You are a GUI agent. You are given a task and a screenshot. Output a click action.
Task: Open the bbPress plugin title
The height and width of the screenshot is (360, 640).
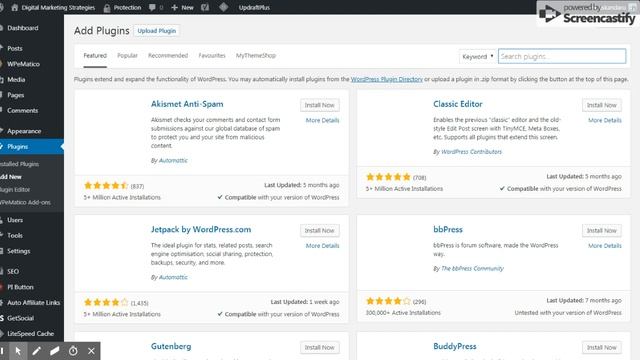click(x=448, y=229)
